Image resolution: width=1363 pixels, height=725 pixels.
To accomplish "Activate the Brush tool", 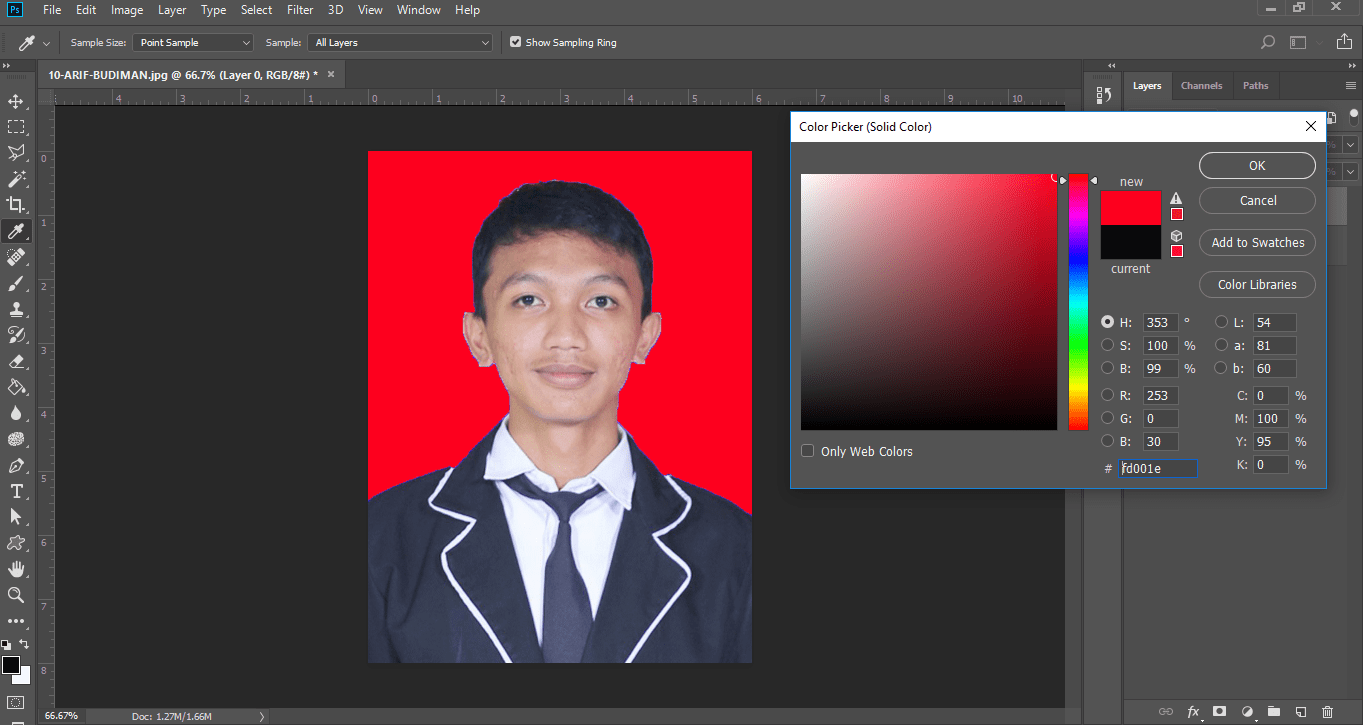I will coord(15,283).
